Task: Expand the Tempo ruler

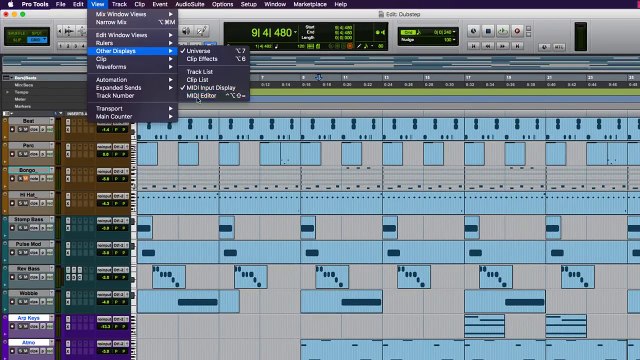Action: coord(7,92)
